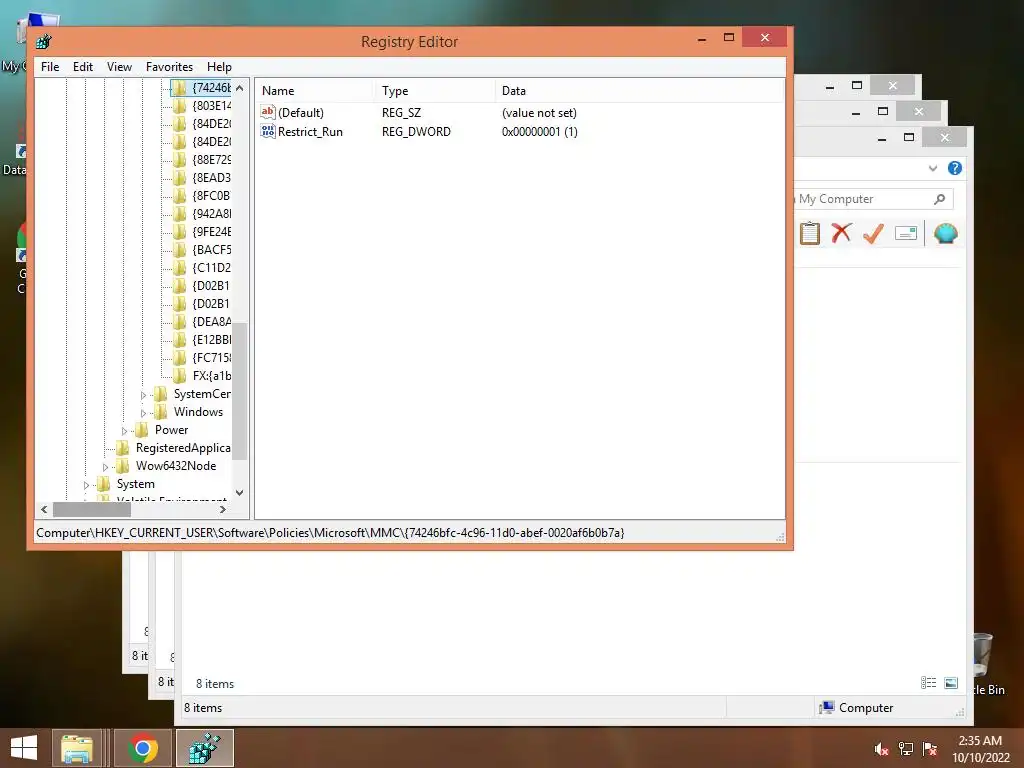Switch Explorer to details view icon

929,682
